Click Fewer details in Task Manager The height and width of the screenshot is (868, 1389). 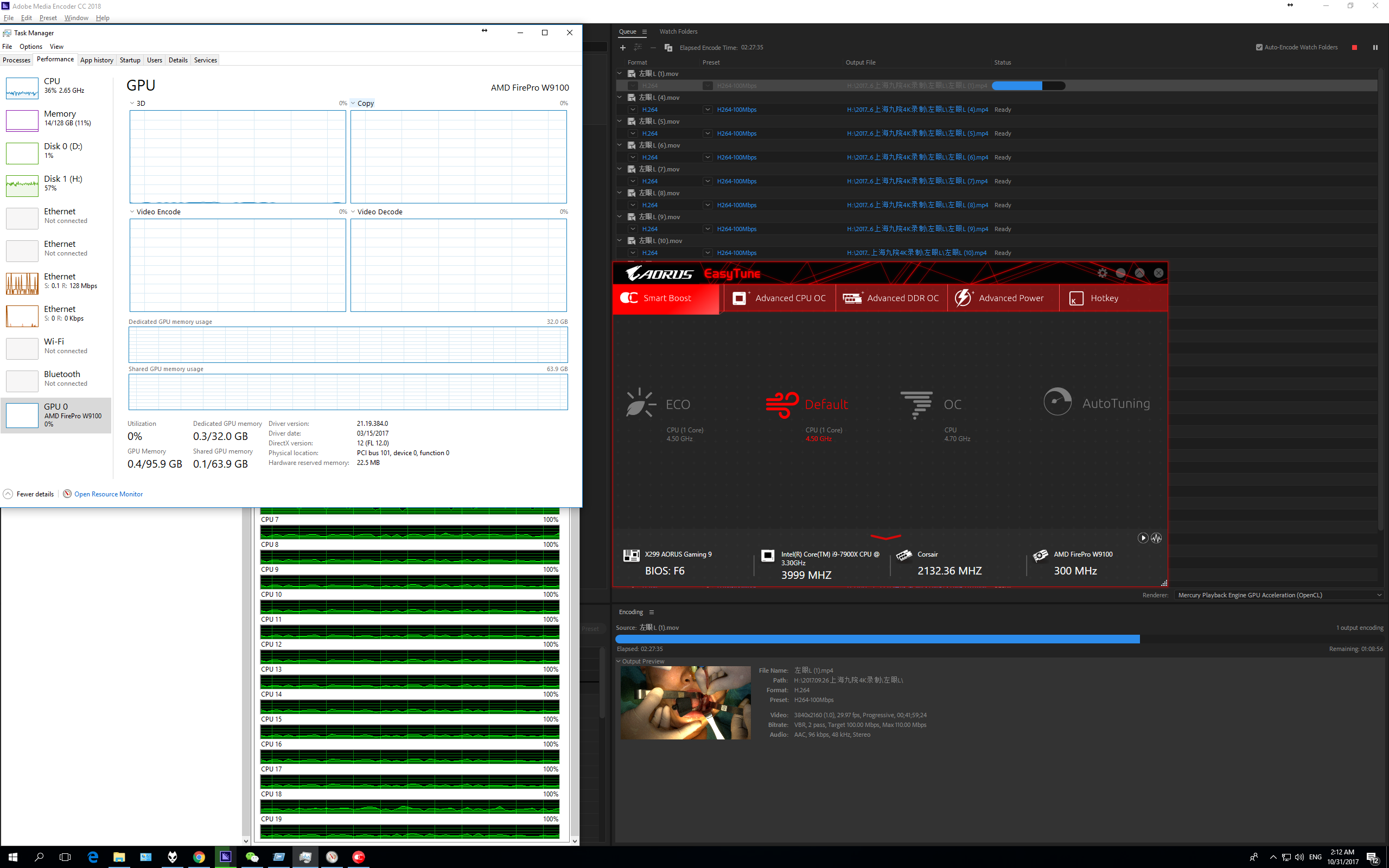click(x=29, y=494)
